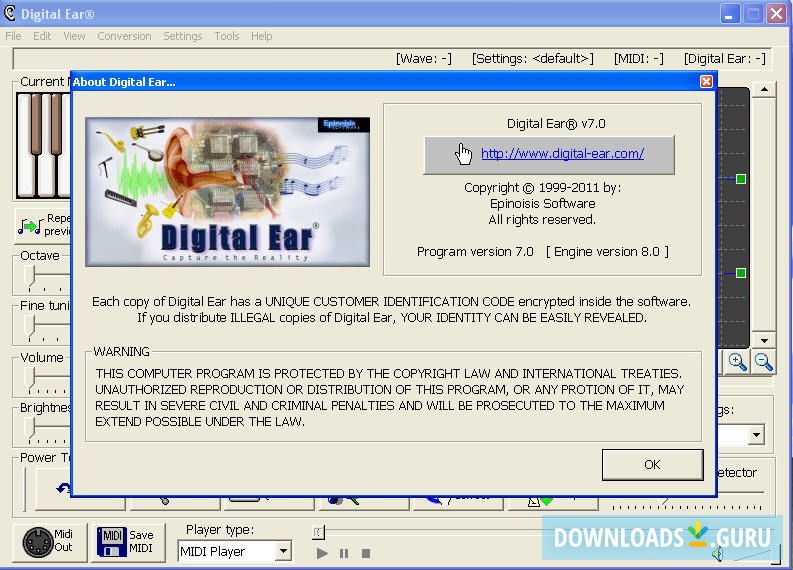The width and height of the screenshot is (793, 570).
Task: Click the 'Program version 7.0' text
Action: click(475, 251)
